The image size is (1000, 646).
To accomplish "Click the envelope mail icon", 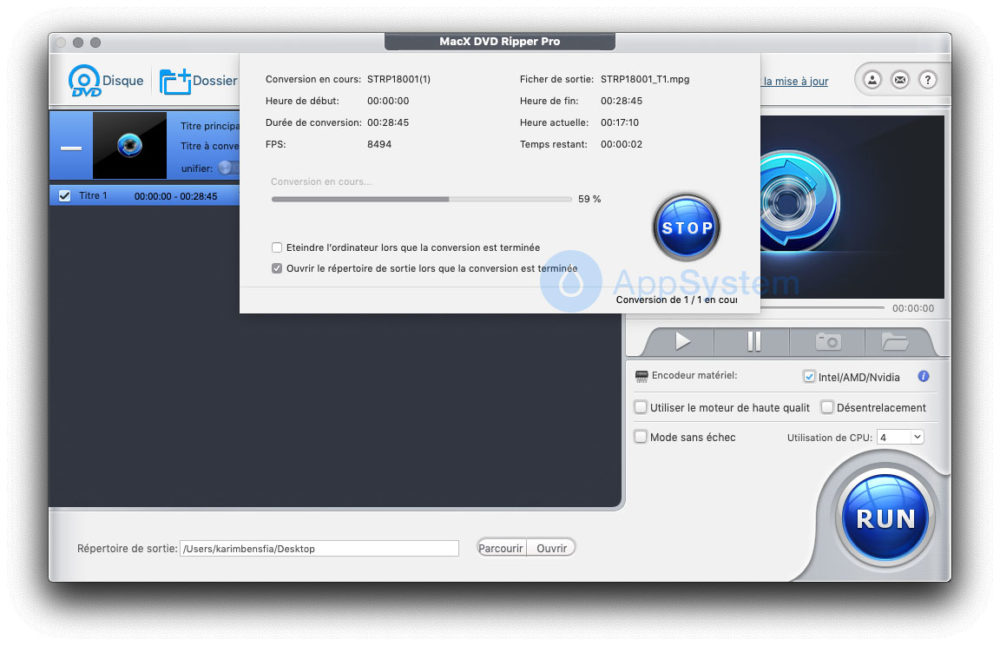I will pyautogui.click(x=900, y=80).
